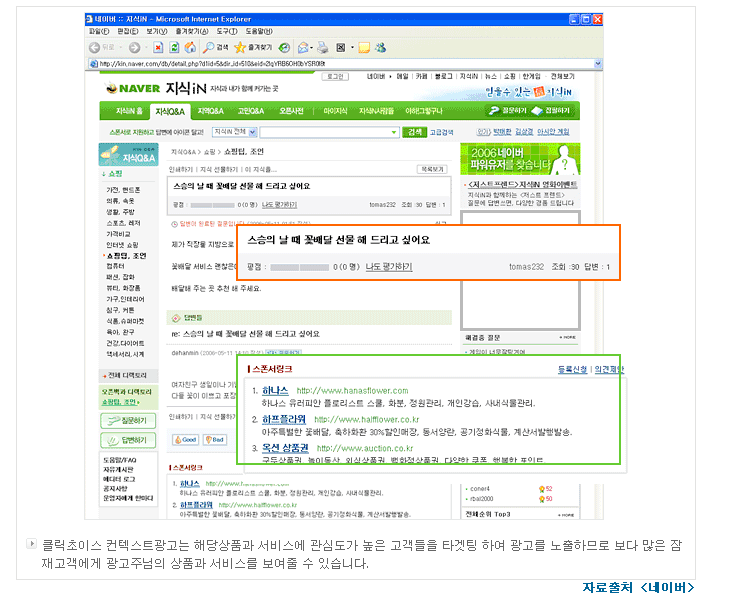Select 가격비교 category in sidebar
The width and height of the screenshot is (740, 610).
coord(118,234)
